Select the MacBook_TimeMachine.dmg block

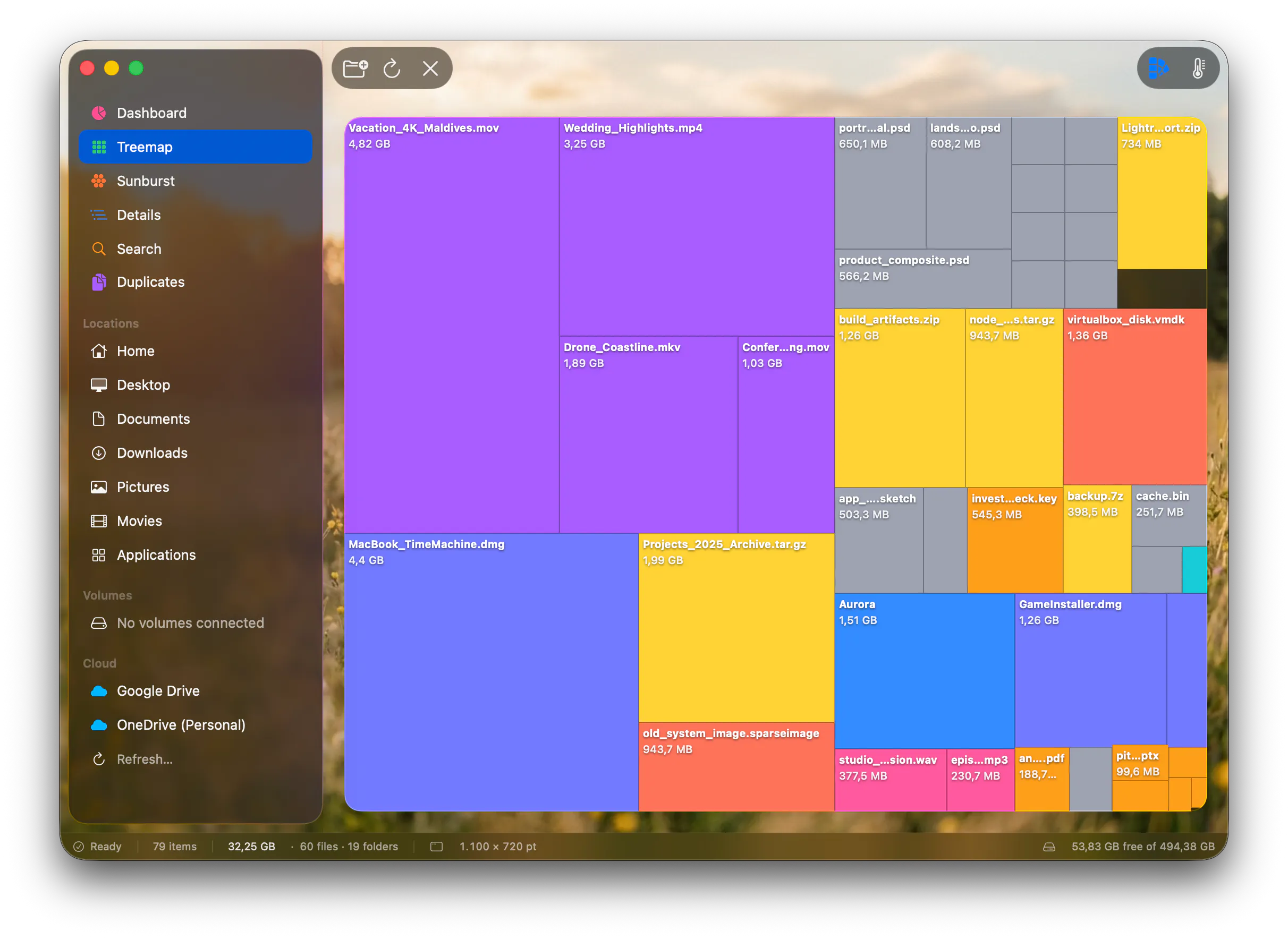point(492,673)
